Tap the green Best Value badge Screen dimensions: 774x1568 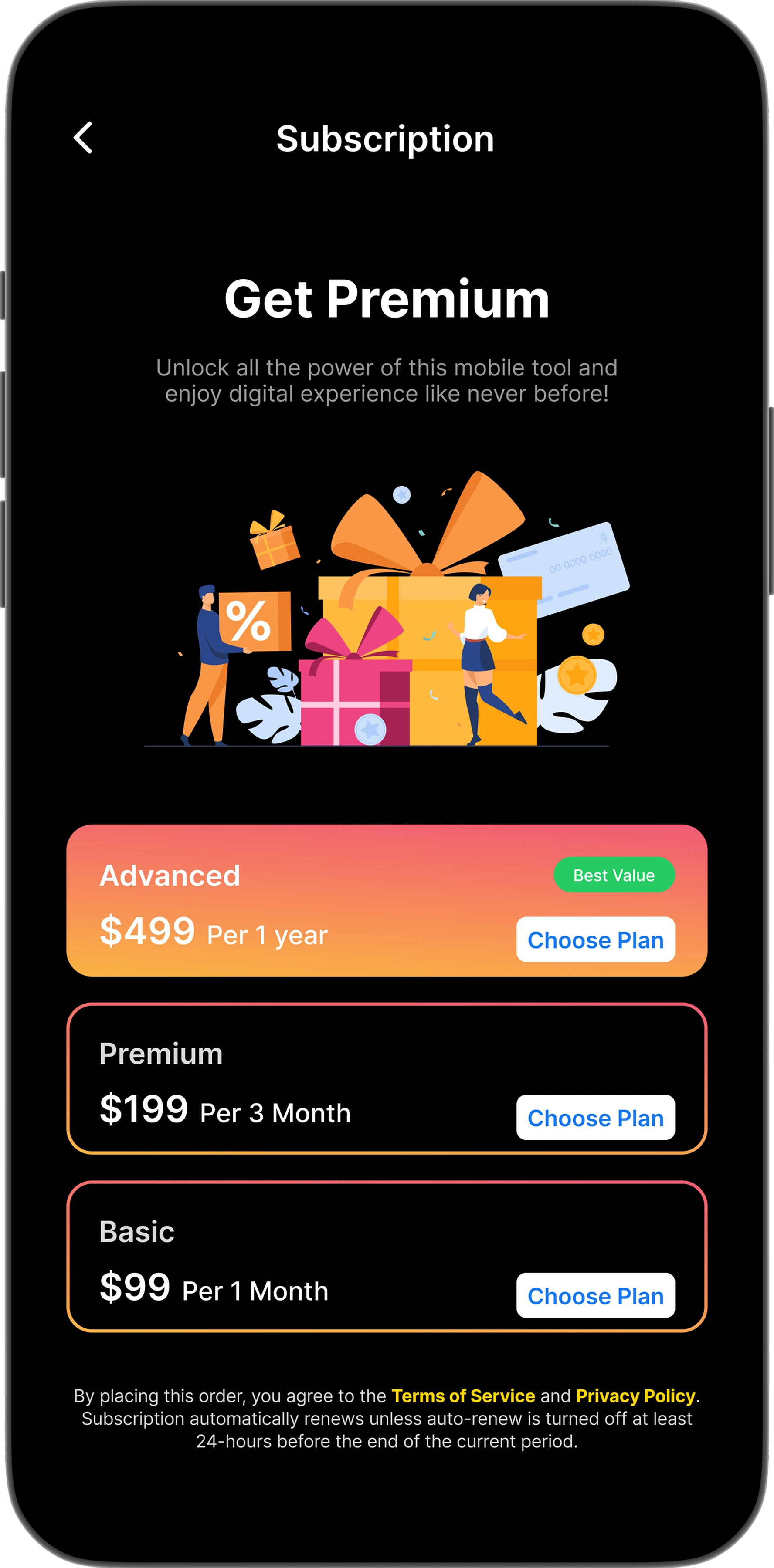click(614, 875)
